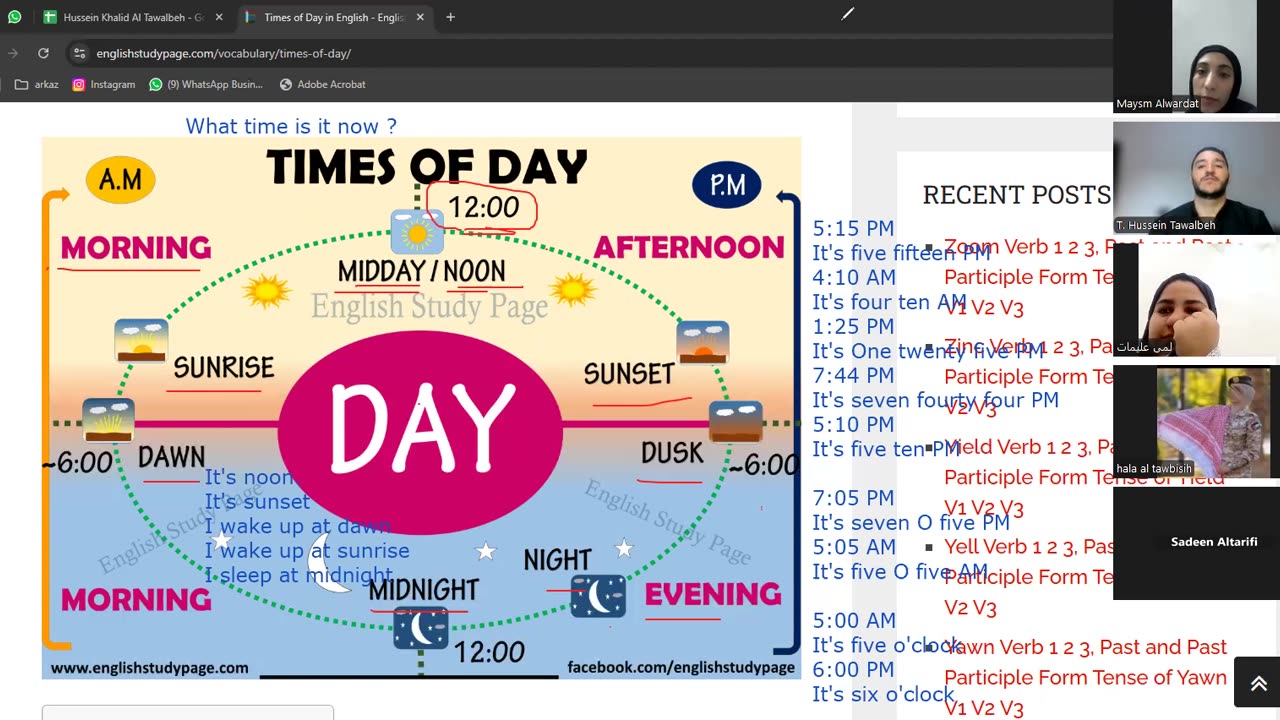
Task: Select Sadeen Altarifi's participant tile
Action: pyautogui.click(x=1196, y=543)
